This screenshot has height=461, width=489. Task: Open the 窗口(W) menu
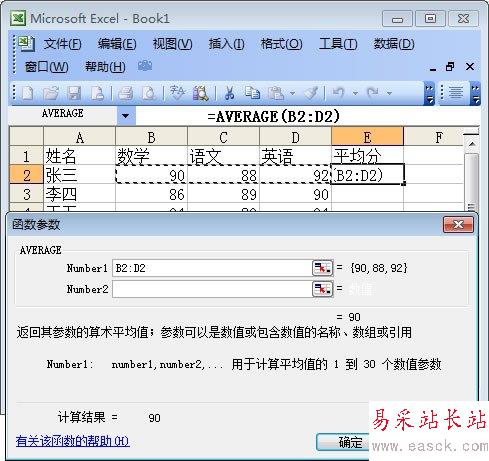coord(47,67)
